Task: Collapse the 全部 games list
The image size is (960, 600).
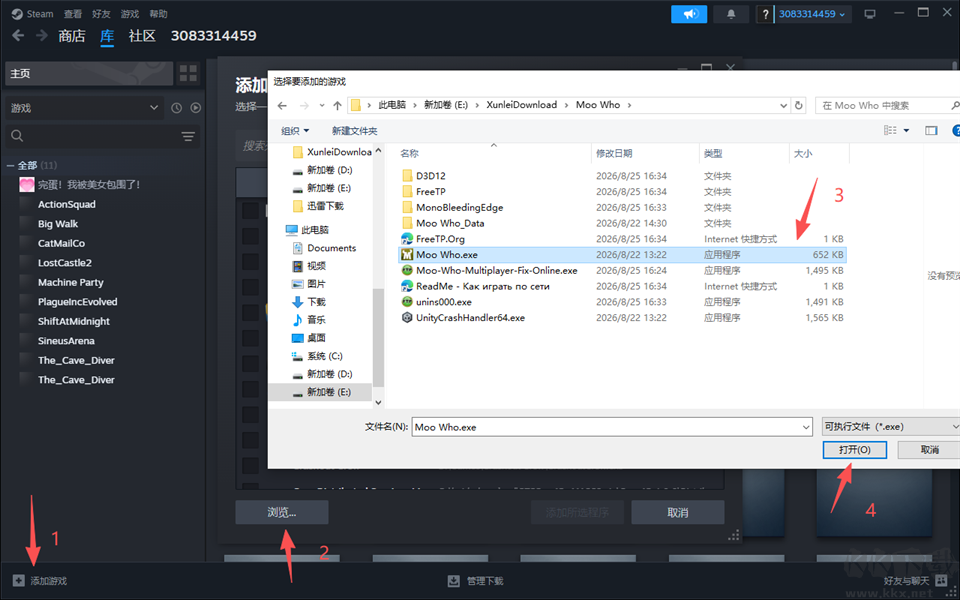Action: [x=10, y=165]
